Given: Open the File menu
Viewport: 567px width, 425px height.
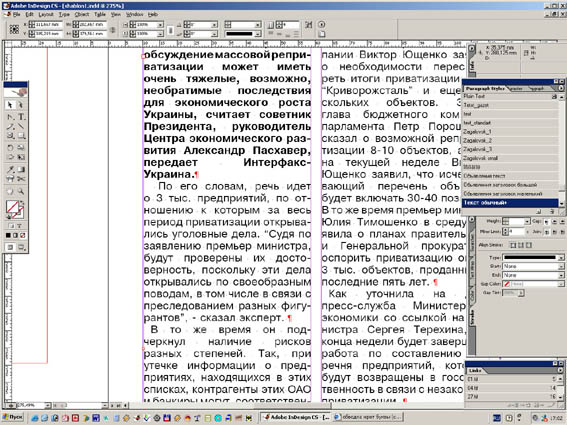Looking at the screenshot, I should 17,14.
